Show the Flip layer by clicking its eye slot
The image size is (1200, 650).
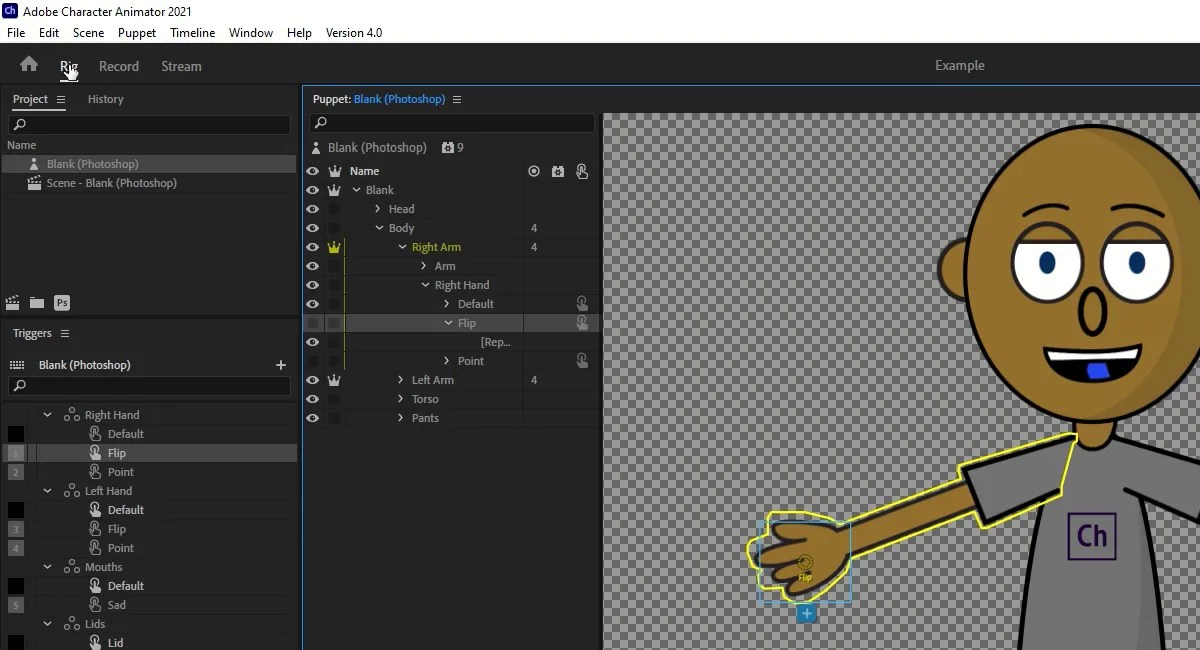pos(313,322)
